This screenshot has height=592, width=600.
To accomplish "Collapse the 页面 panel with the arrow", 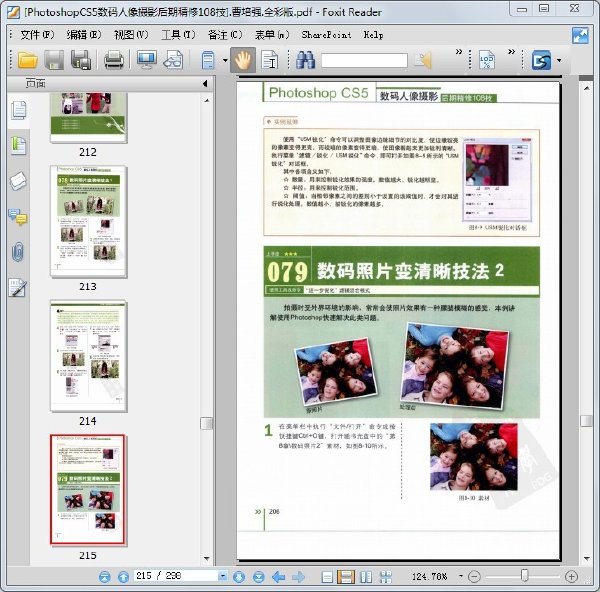I will [205, 83].
